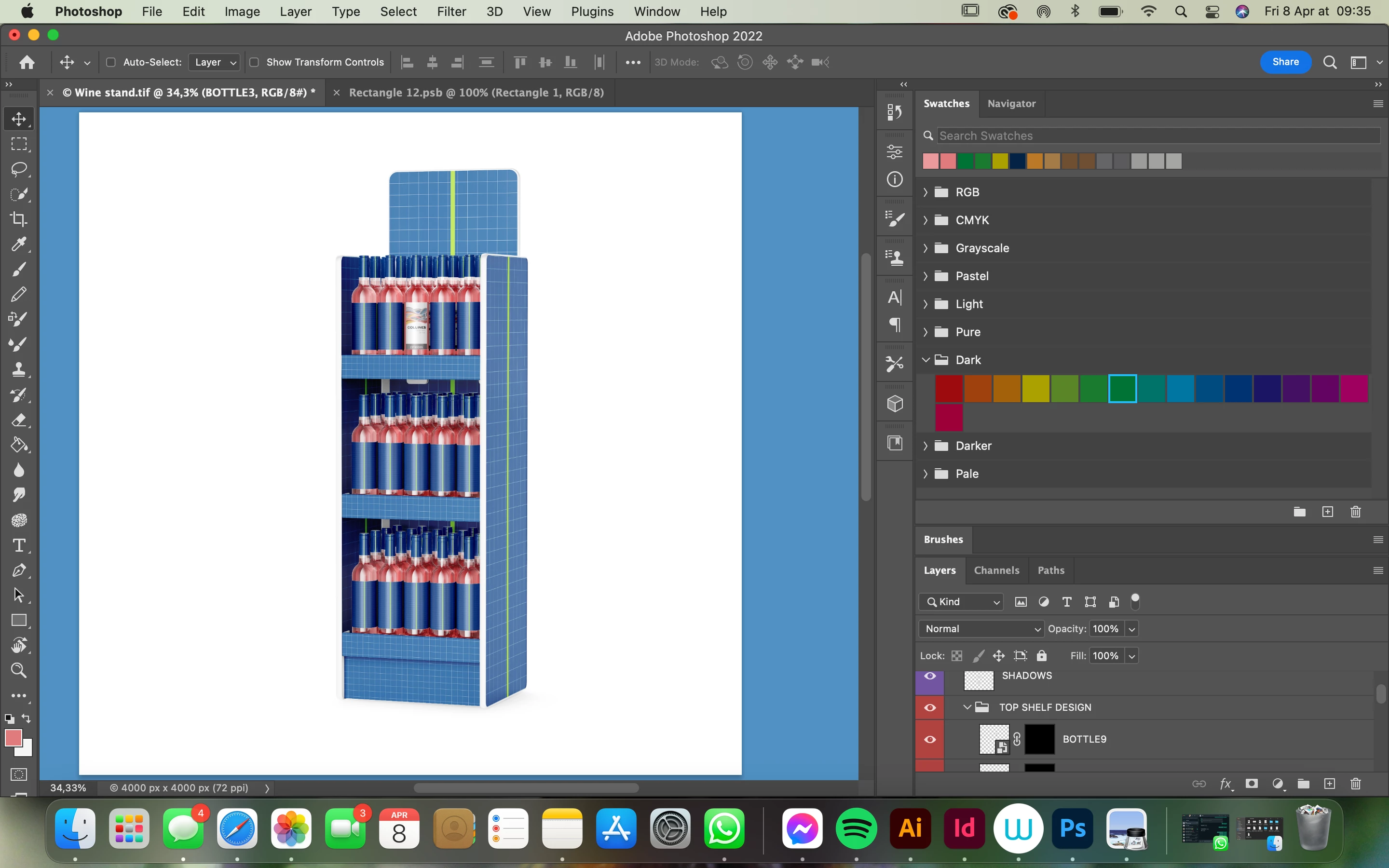Select the Eraser tool
Screen dimensions: 1389x868
point(19,420)
